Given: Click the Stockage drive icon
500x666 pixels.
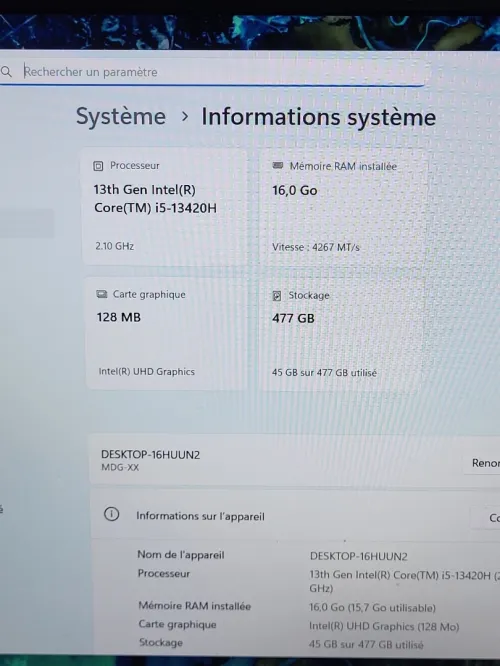Looking at the screenshot, I should (277, 296).
